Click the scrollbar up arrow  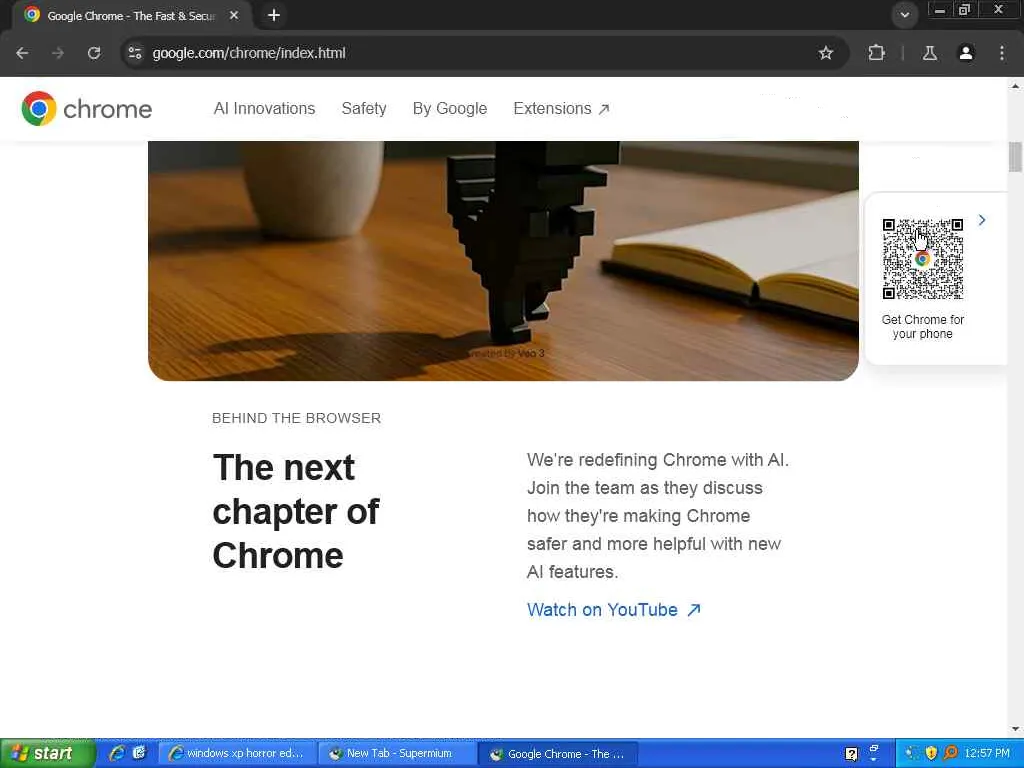pos(1015,85)
